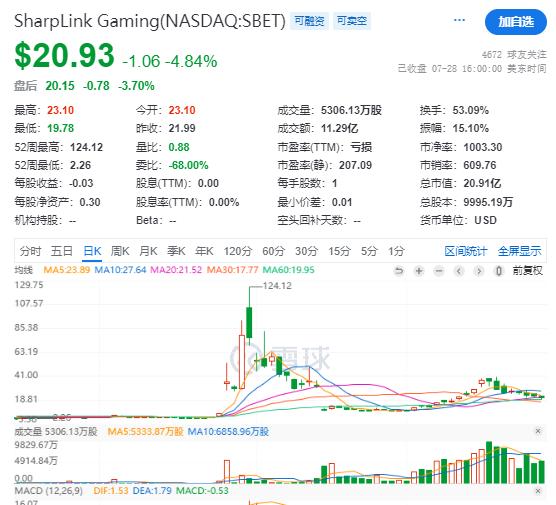This screenshot has width=556, height=505.
Task: Select the 15分 interval tab
Action: tap(339, 251)
